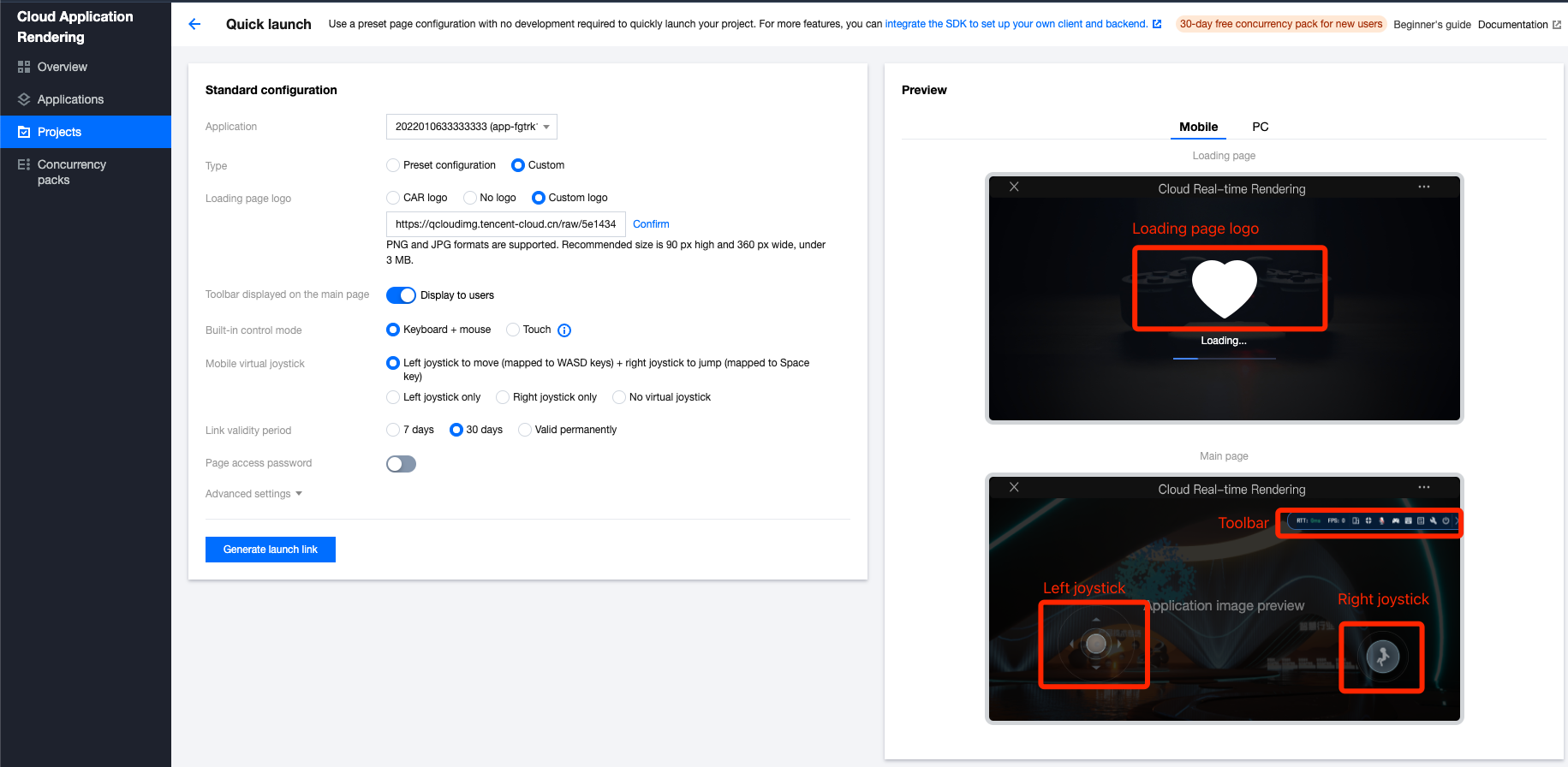Choose Custom logo option

coord(539,198)
